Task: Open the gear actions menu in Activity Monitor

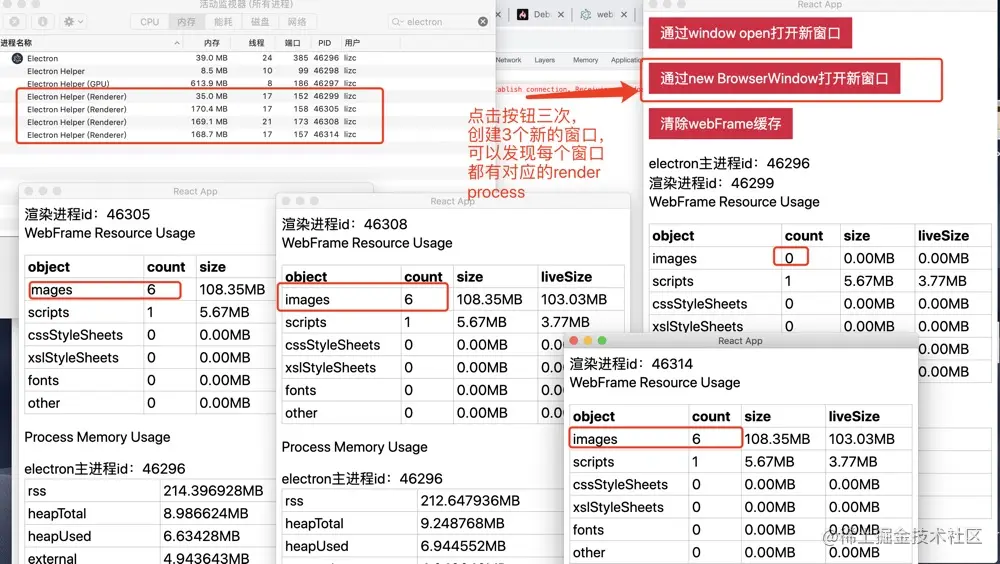Action: [x=73, y=22]
